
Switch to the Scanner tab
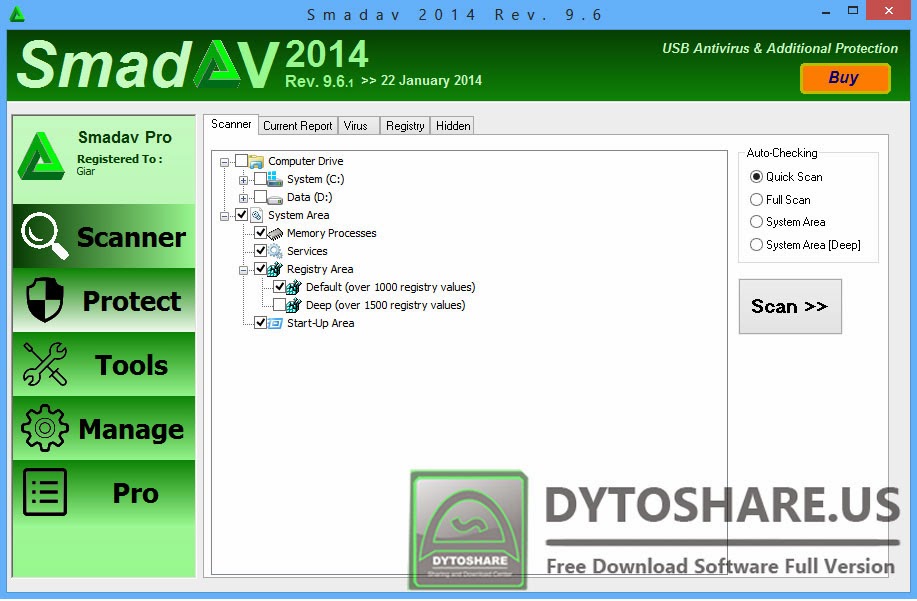[231, 125]
